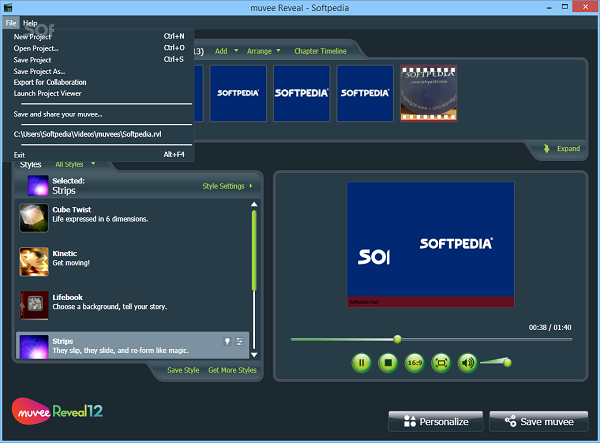Image resolution: width=600 pixels, height=443 pixels.
Task: Select the Kinetic style icon
Action: click(x=34, y=262)
